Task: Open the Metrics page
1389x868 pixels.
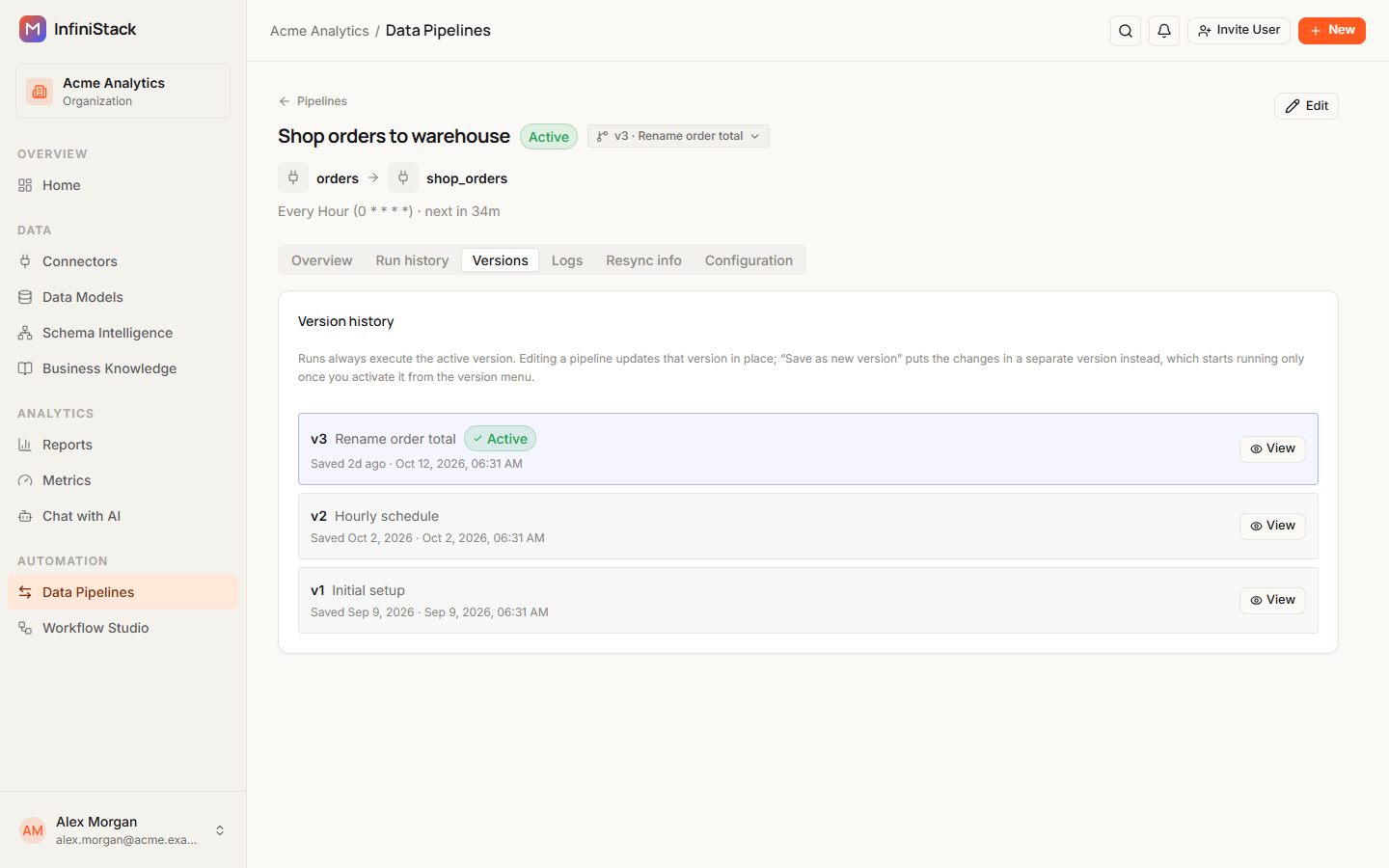Action: click(x=123, y=480)
